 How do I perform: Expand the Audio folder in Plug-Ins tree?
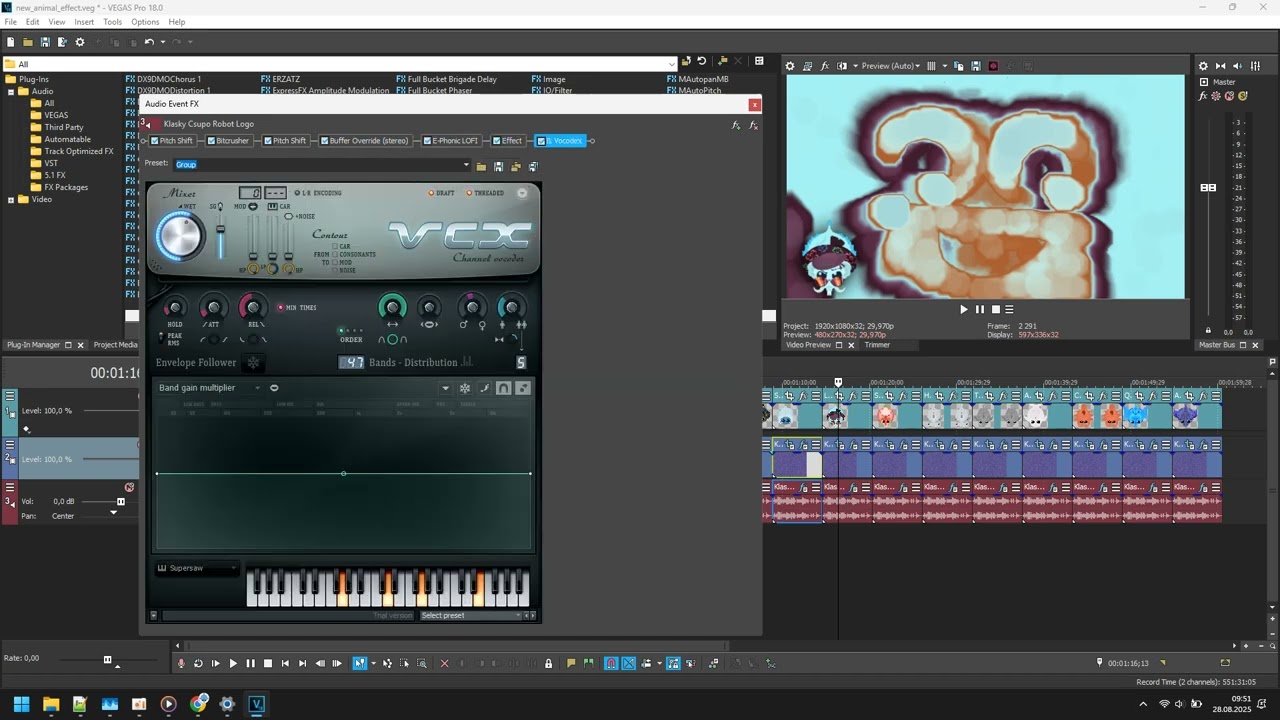click(11, 91)
